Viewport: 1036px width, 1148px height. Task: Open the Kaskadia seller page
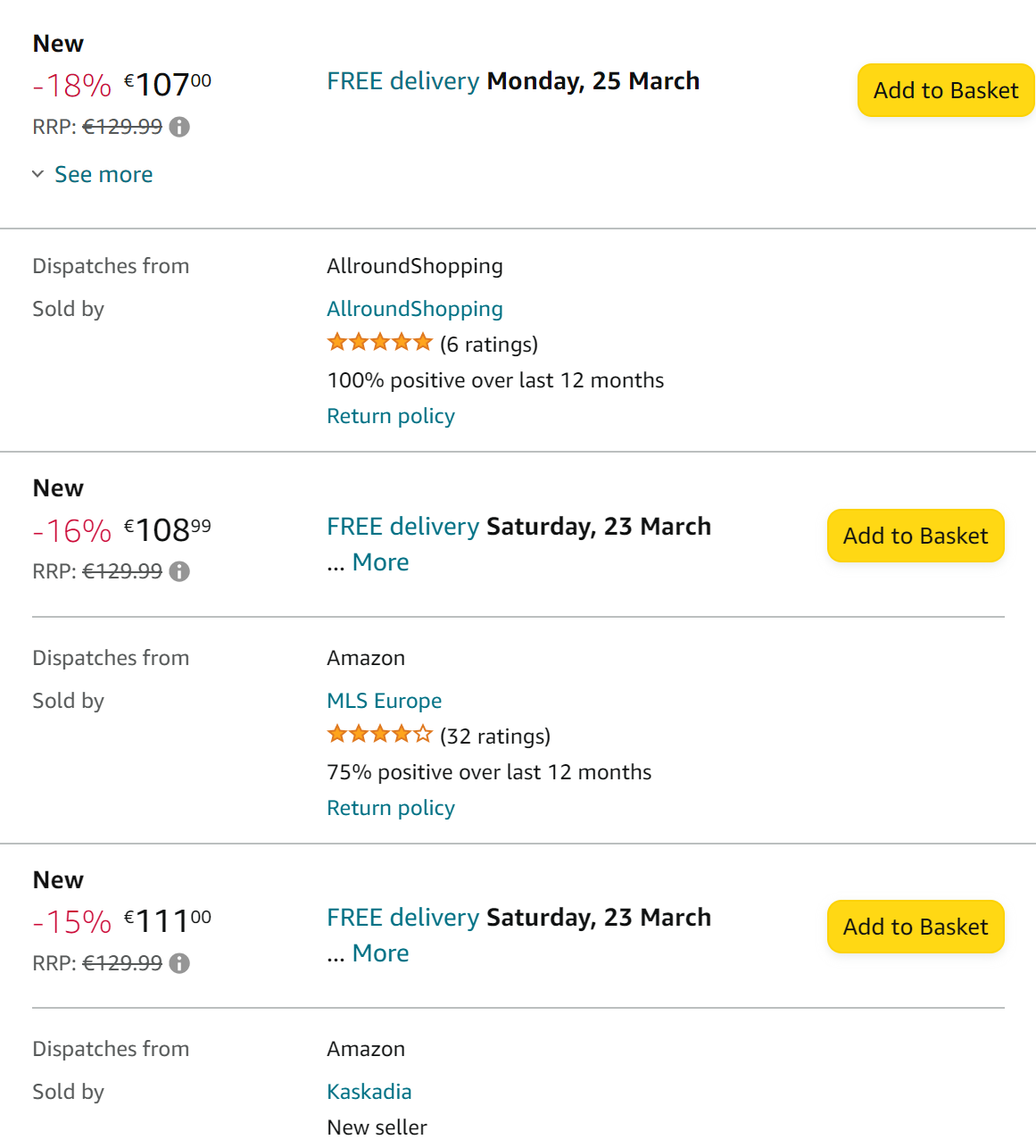coord(369,1091)
